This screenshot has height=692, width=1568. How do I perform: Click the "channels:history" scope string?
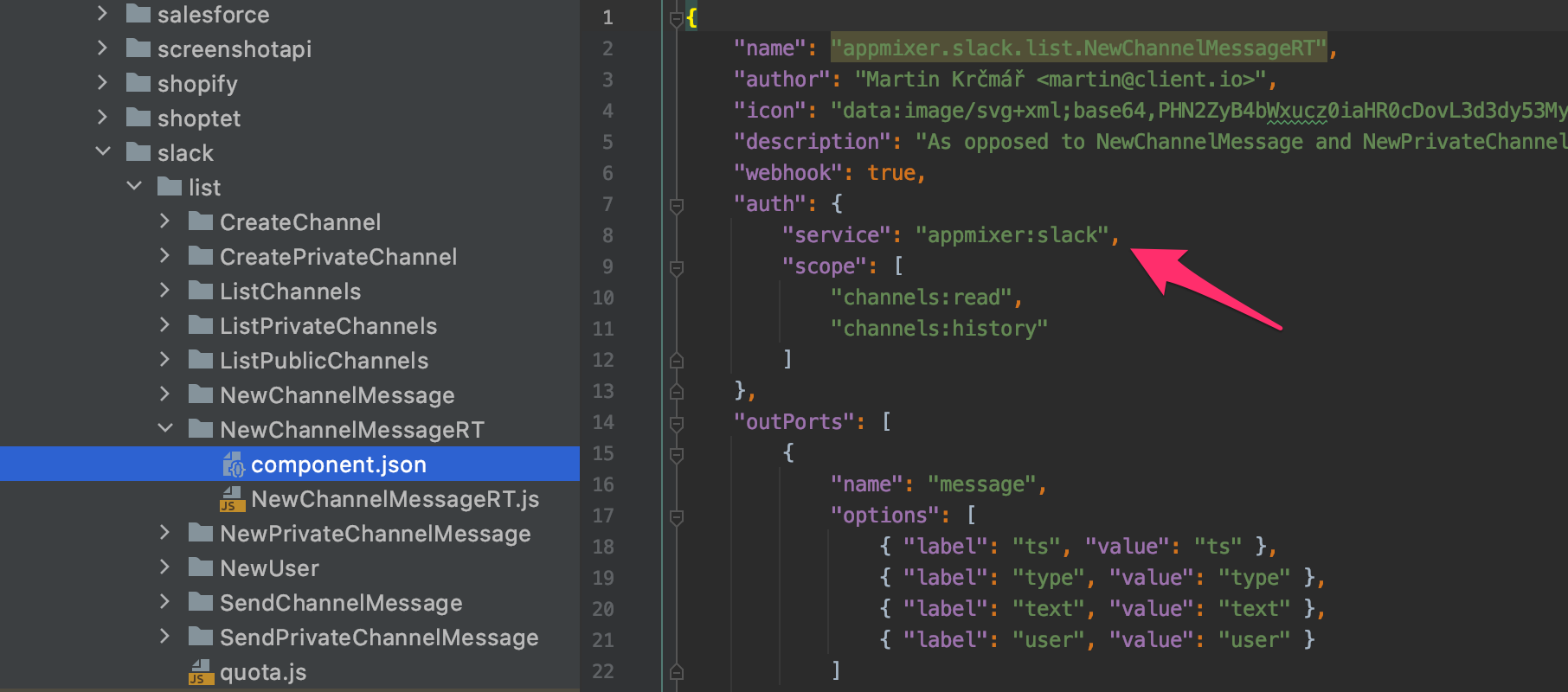pyautogui.click(x=939, y=328)
